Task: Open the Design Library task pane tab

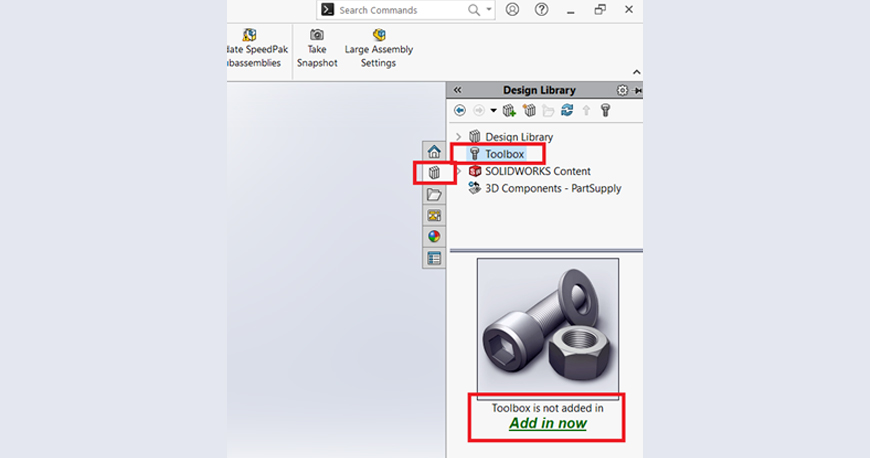Action: coord(434,173)
